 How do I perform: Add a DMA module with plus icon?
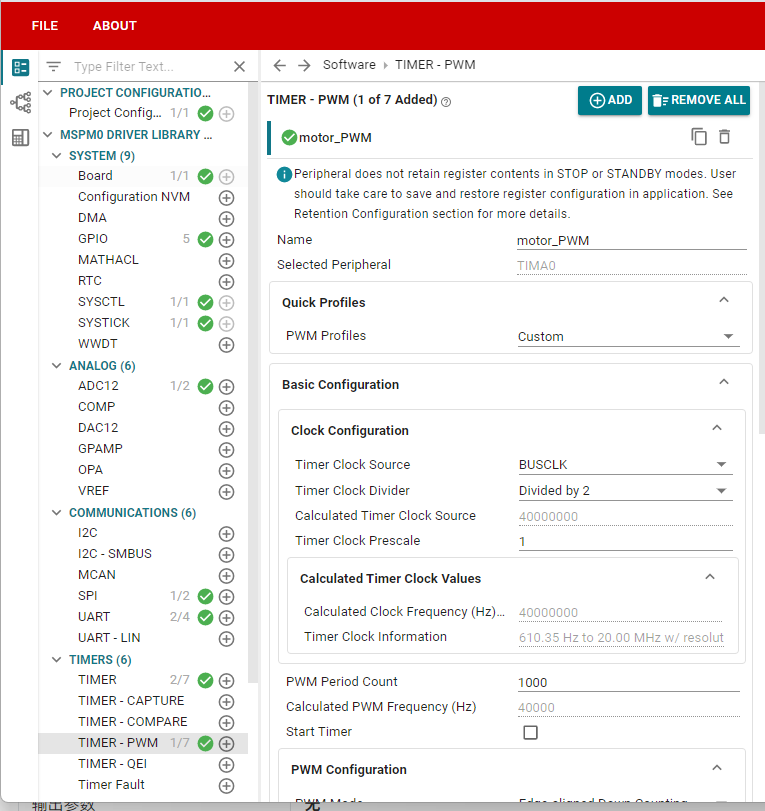point(226,219)
